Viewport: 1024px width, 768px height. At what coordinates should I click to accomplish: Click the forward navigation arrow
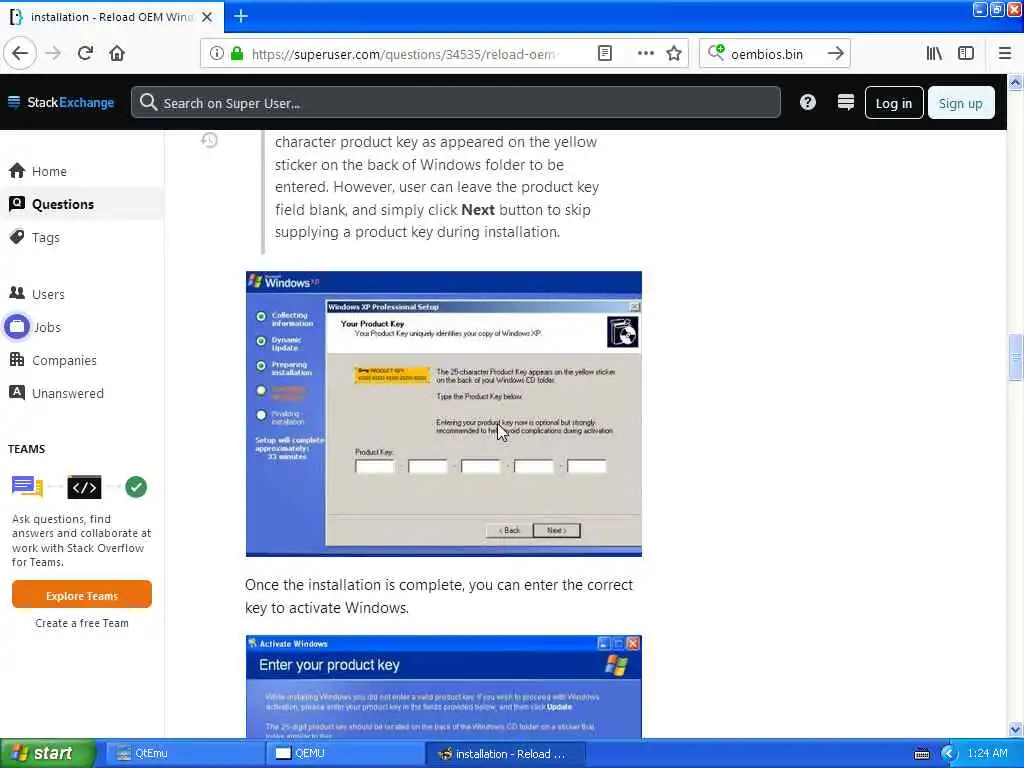click(53, 54)
